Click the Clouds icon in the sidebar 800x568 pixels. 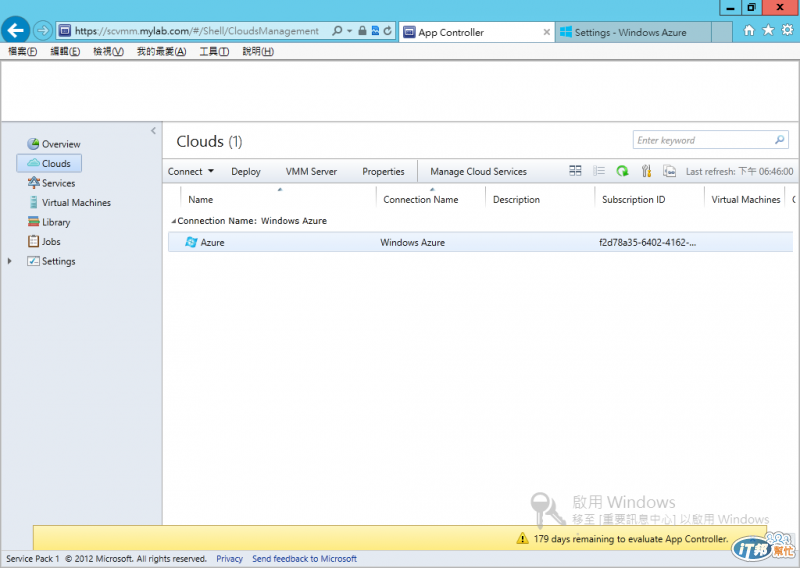[x=33, y=163]
